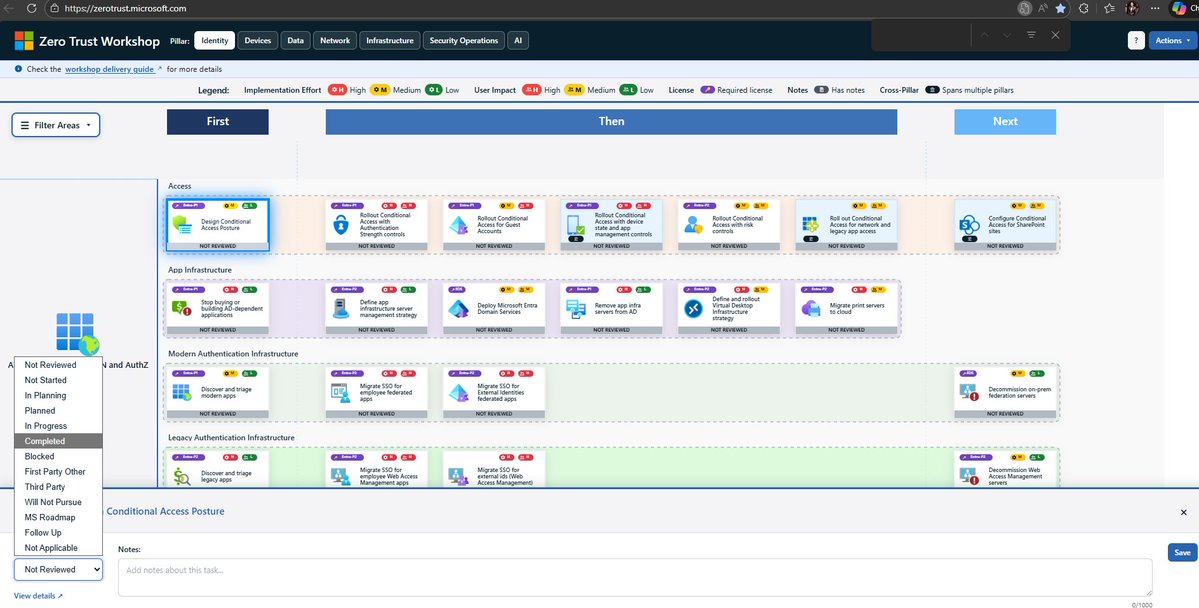This screenshot has height=608, width=1199.
Task: Click in the Notes text area
Action: click(635, 577)
